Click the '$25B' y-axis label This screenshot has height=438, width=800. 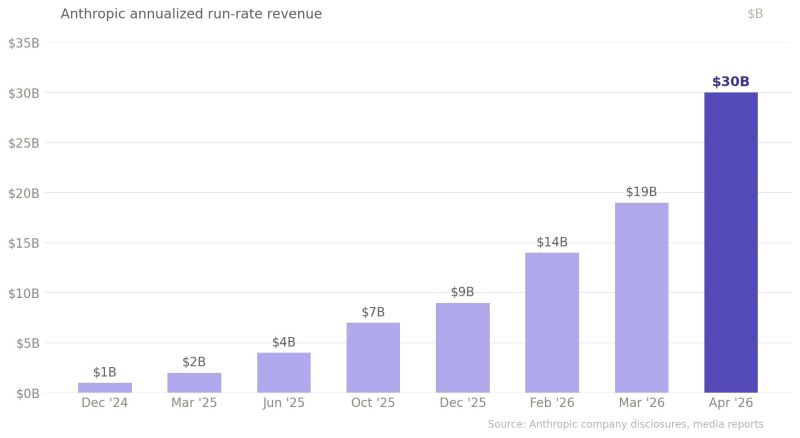(x=24, y=143)
